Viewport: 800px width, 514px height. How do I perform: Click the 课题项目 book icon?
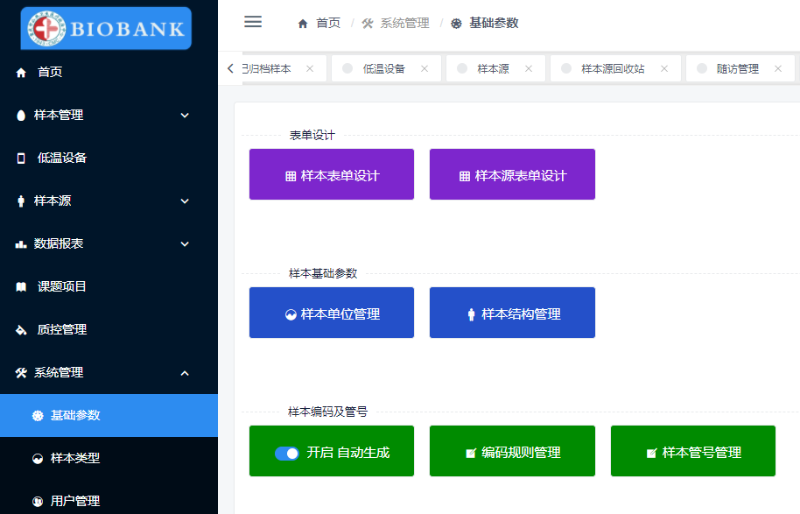[x=21, y=287]
